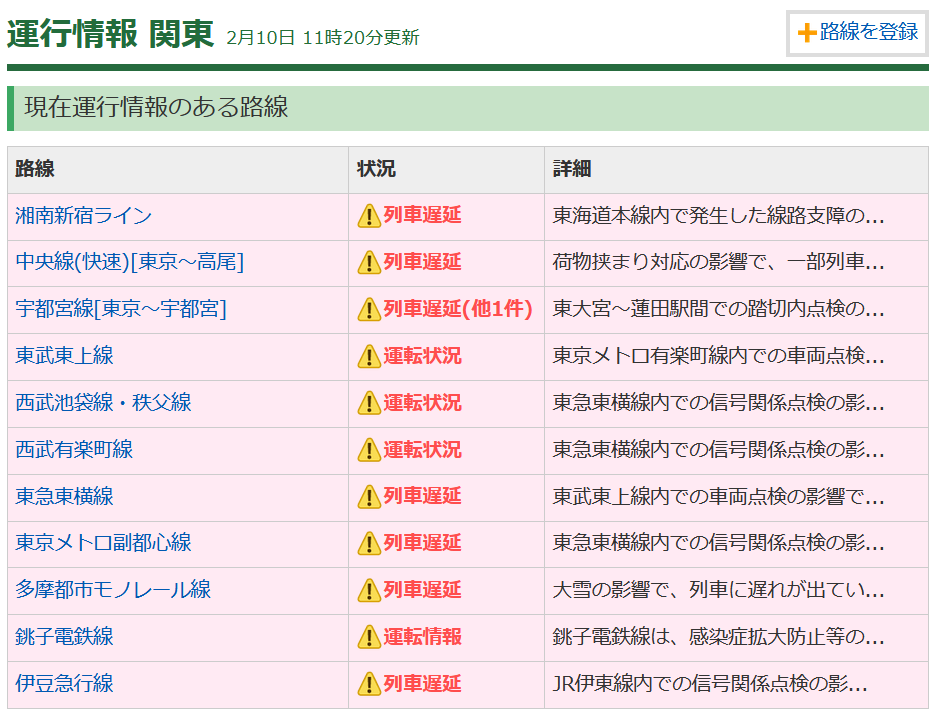Open the 西武池袋線・秩父線 link

point(103,403)
